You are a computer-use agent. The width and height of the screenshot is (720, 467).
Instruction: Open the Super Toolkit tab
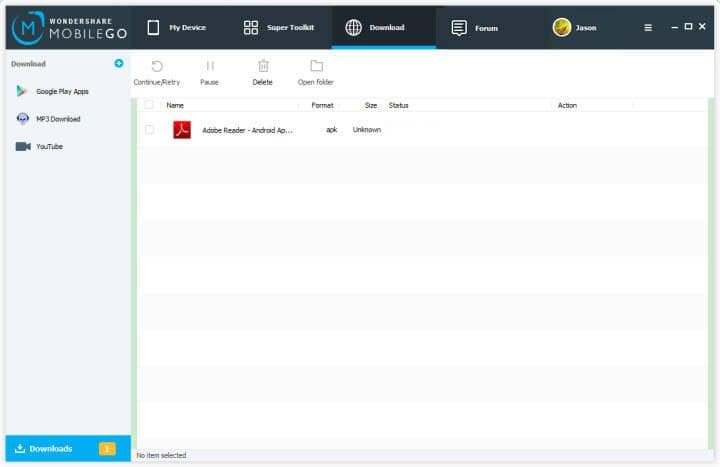click(279, 28)
